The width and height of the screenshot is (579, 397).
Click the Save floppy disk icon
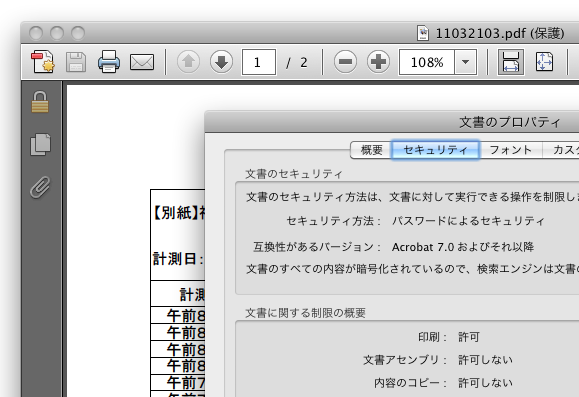[76, 62]
